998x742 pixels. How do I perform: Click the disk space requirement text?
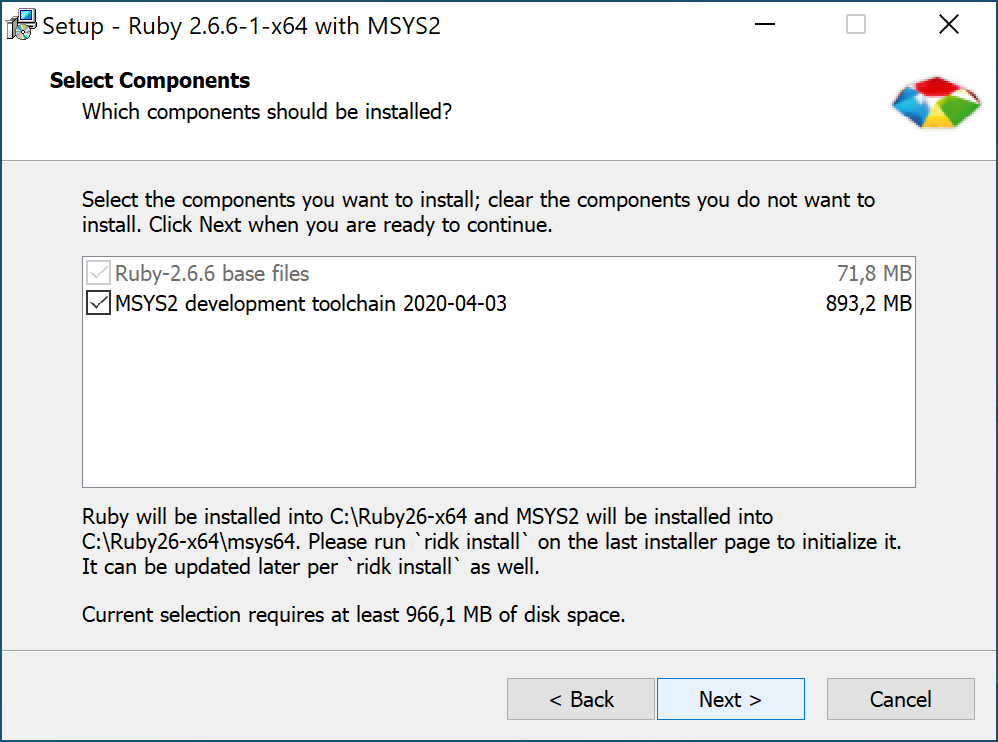click(352, 614)
